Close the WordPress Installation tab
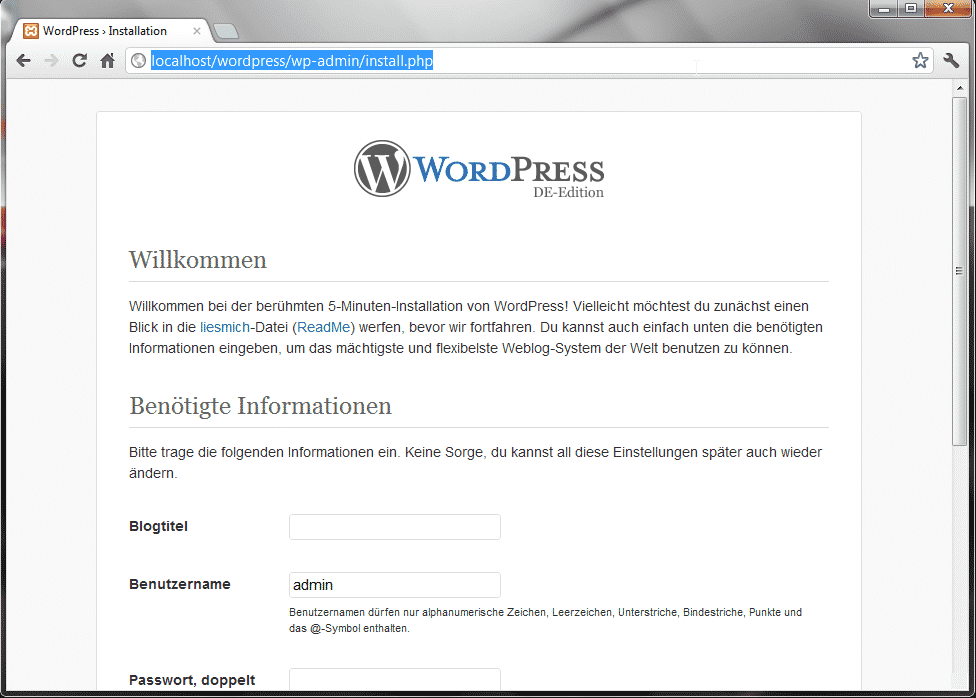 197,31
